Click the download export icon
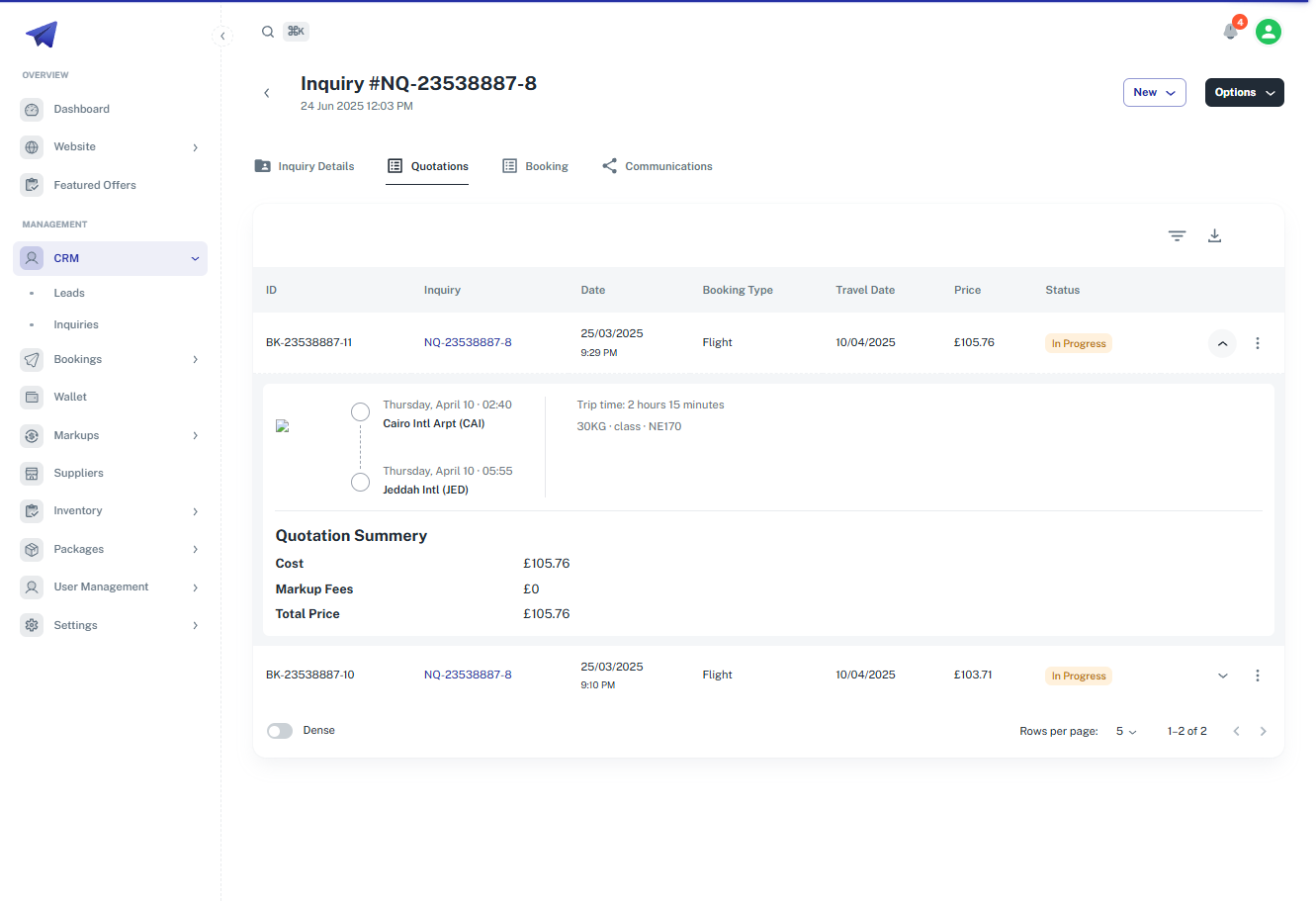 click(1215, 235)
